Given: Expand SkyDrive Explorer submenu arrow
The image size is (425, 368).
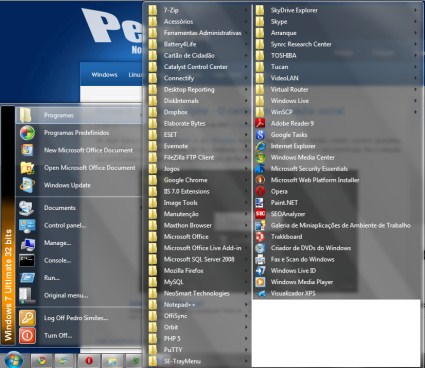Looking at the screenshot, I should coord(415,10).
